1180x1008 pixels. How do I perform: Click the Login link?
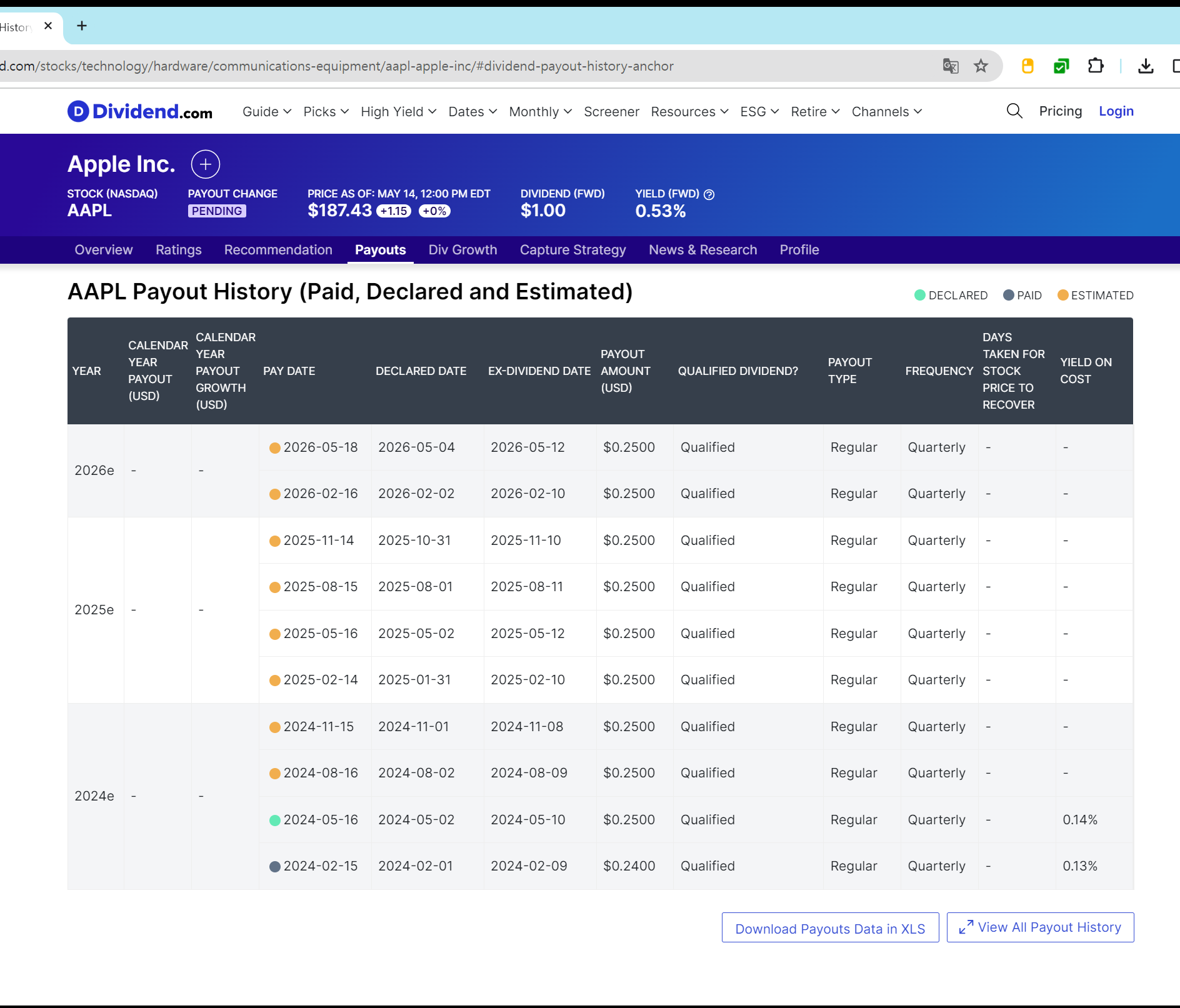tap(1116, 111)
